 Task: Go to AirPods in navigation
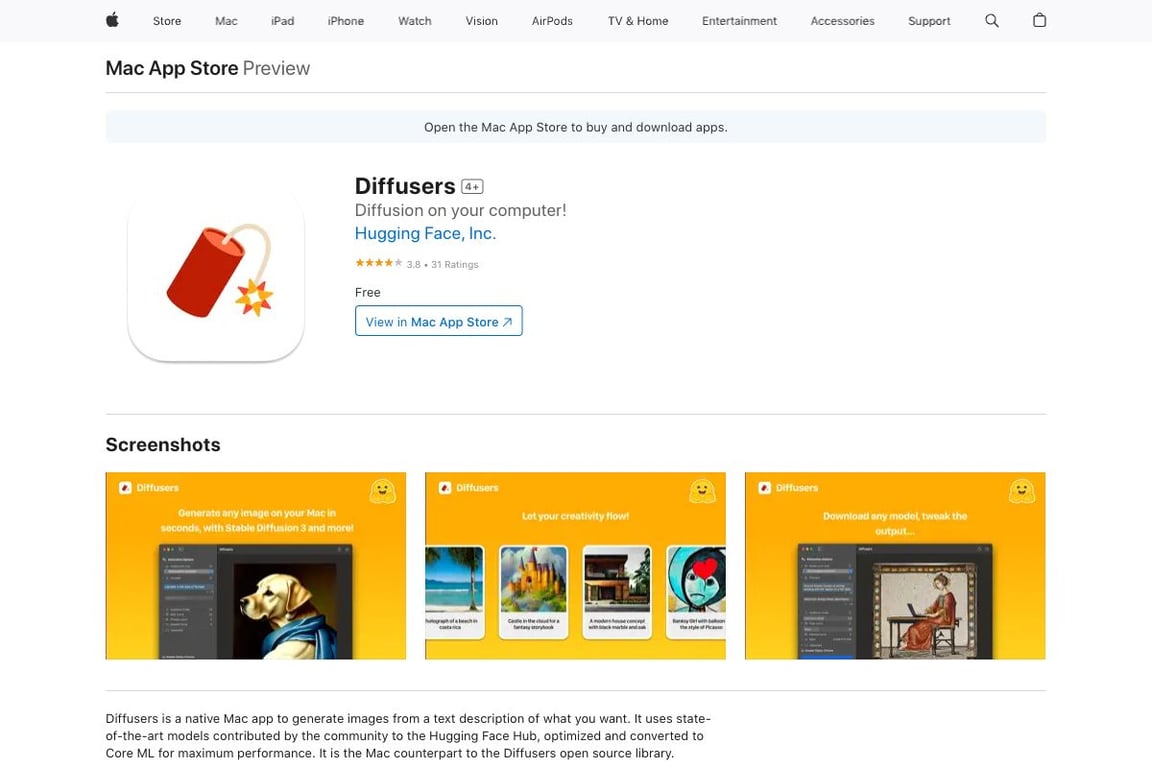coord(552,21)
